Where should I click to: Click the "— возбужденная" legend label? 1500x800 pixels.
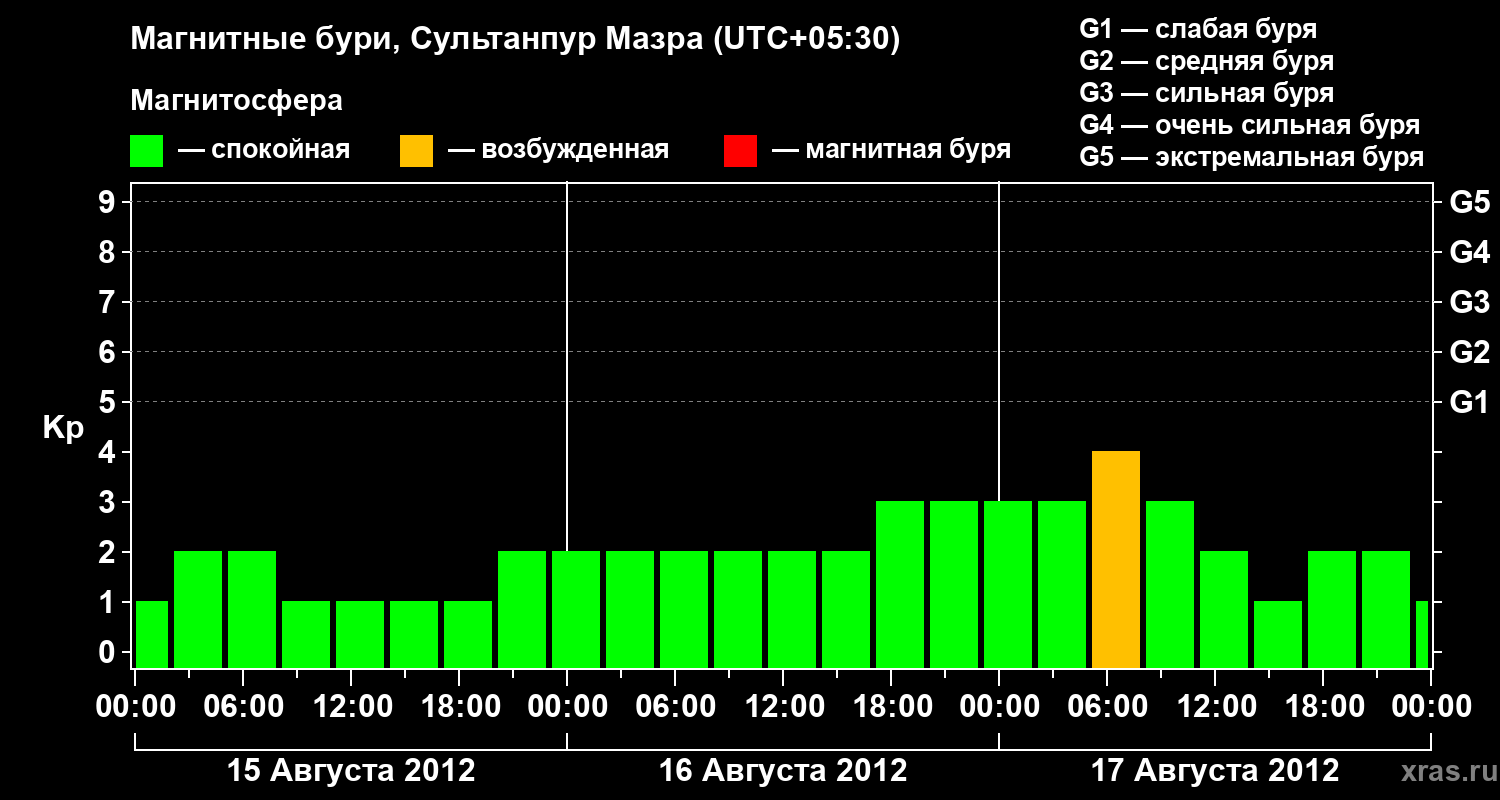coord(558,151)
